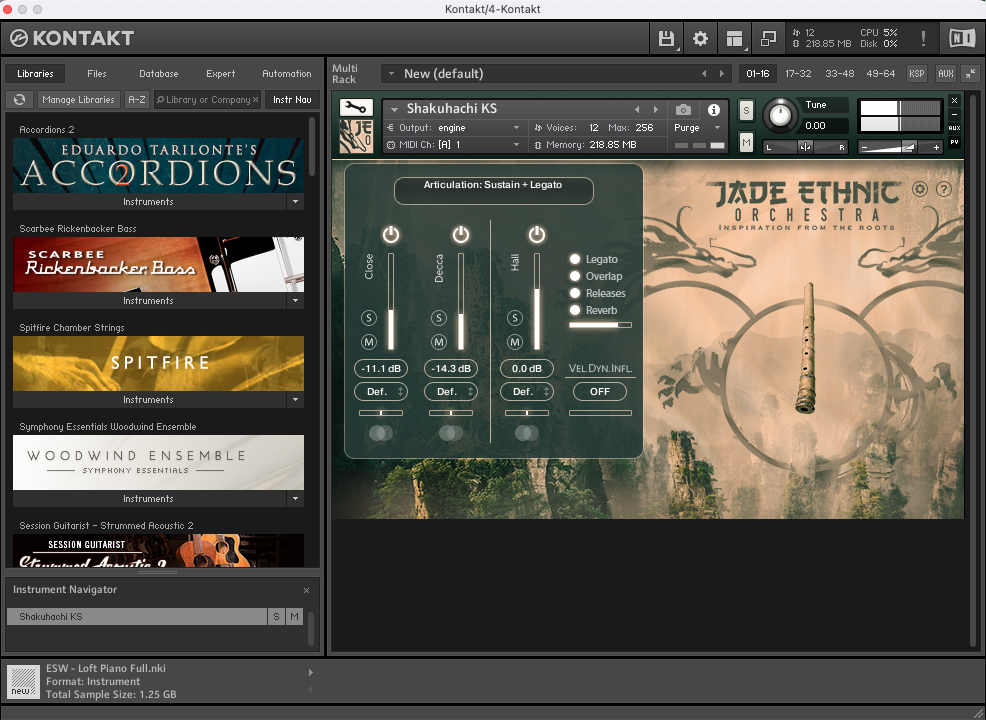This screenshot has height=720, width=986.
Task: Click the Kontakt logo
Action: 72,38
